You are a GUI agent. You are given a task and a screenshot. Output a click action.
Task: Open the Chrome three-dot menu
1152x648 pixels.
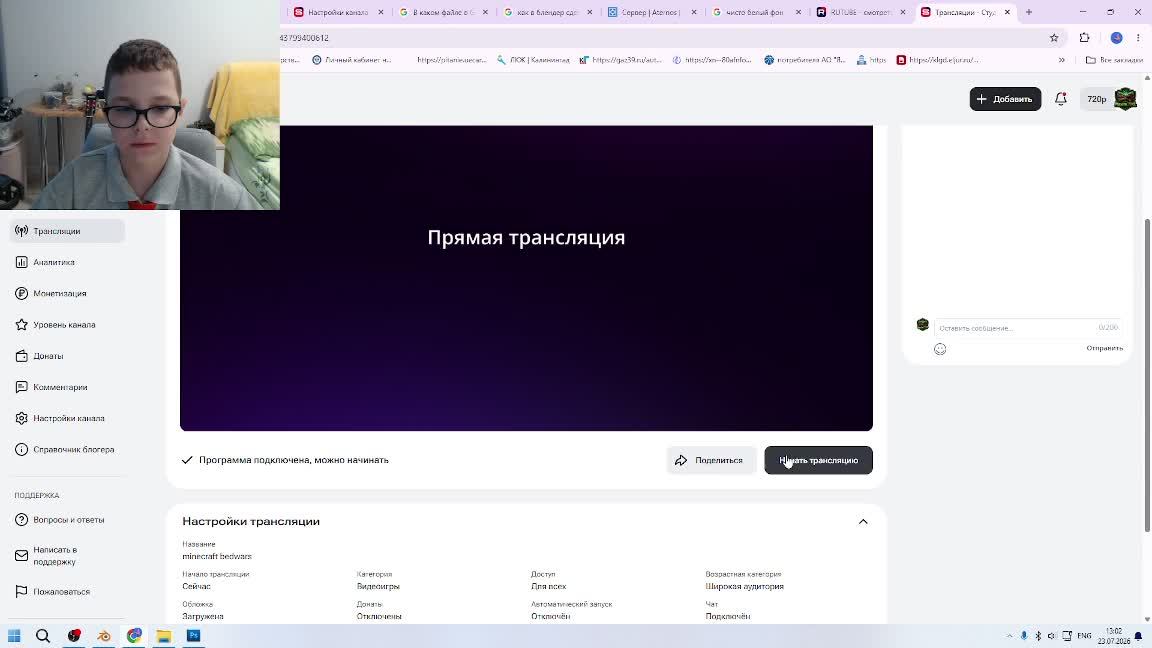[x=1138, y=37]
